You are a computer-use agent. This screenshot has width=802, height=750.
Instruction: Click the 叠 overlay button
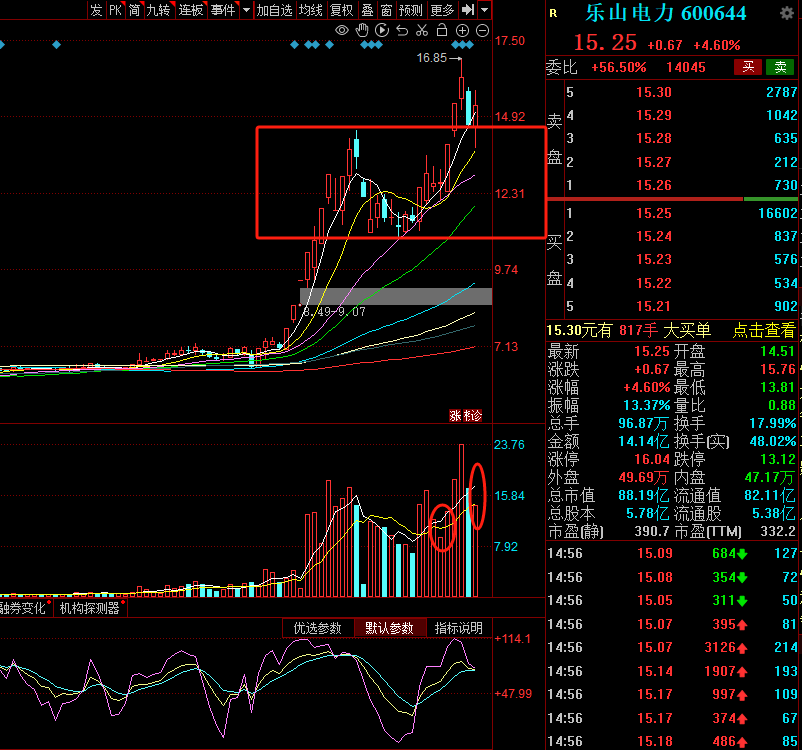coord(368,10)
